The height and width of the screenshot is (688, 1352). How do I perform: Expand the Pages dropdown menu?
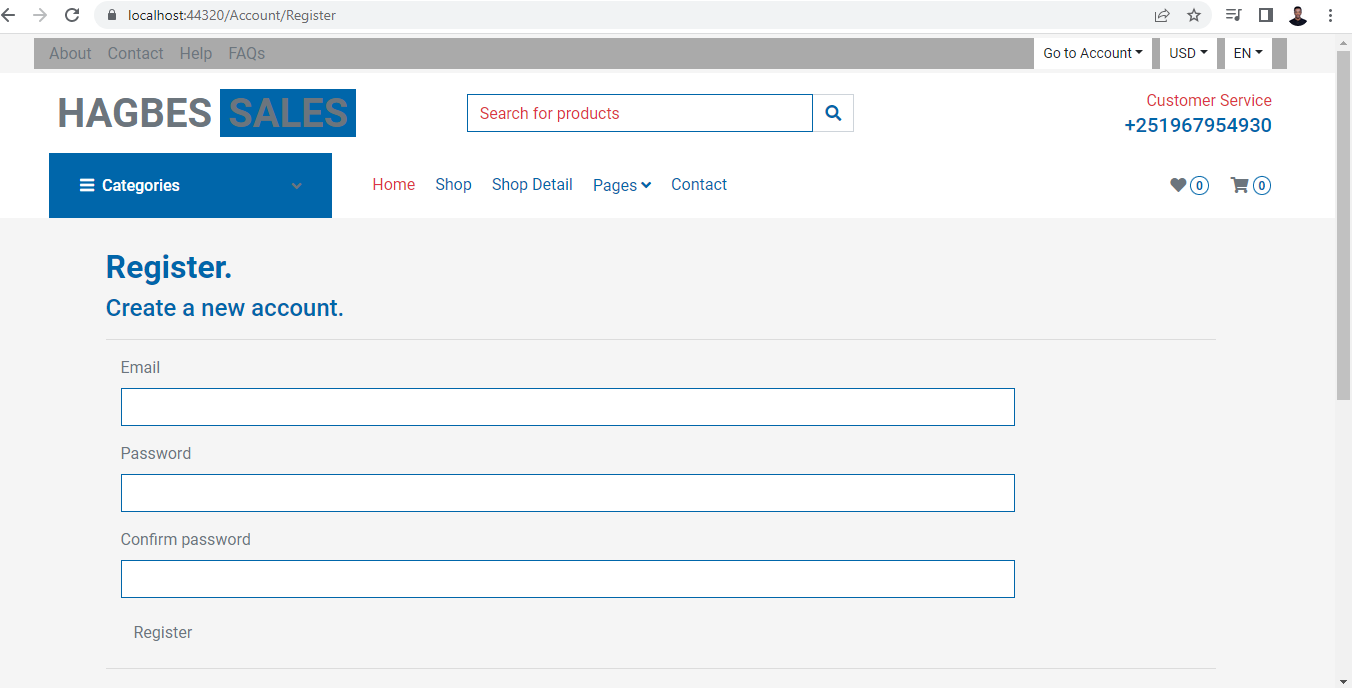[x=622, y=185]
